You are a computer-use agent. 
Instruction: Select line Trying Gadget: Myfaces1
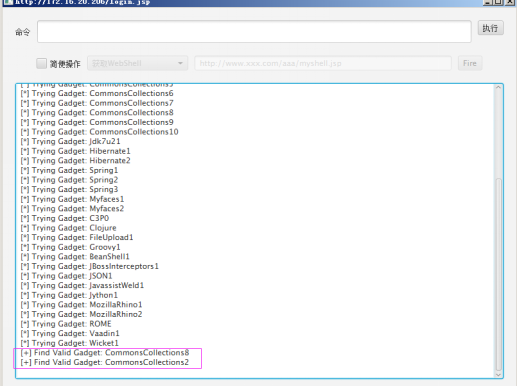[x=72, y=199]
